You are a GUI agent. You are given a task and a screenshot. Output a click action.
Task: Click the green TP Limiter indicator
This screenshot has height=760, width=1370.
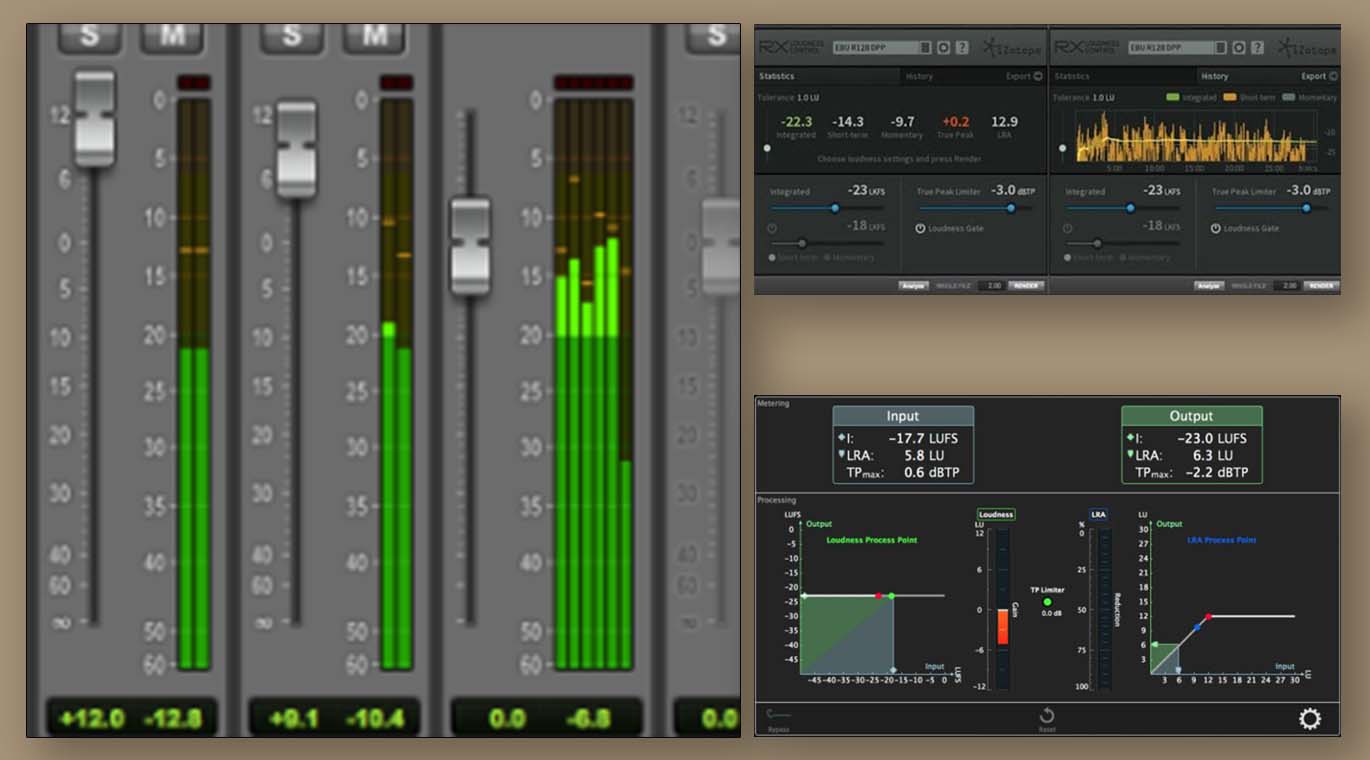tap(1047, 602)
